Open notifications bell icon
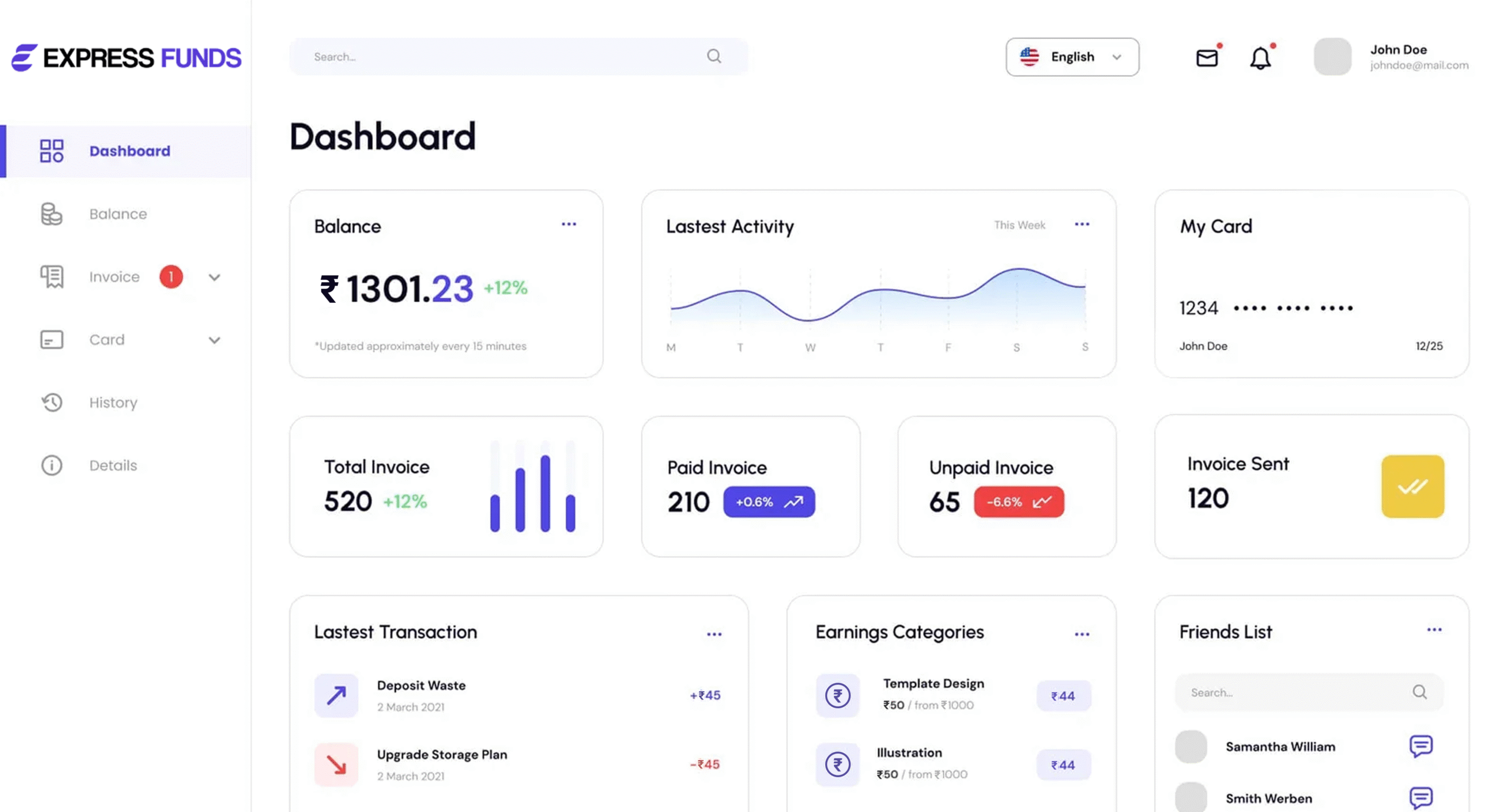The height and width of the screenshot is (812, 1509). (x=1260, y=58)
